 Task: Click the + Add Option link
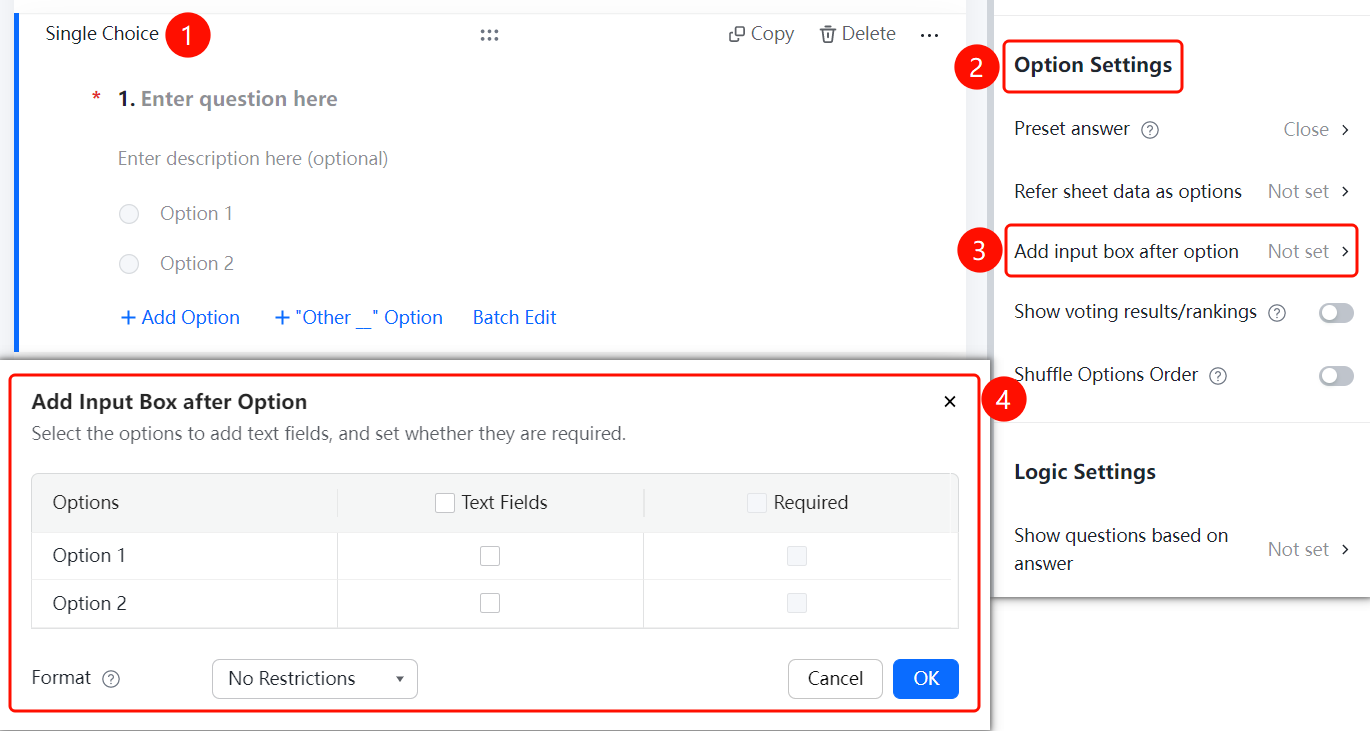180,317
